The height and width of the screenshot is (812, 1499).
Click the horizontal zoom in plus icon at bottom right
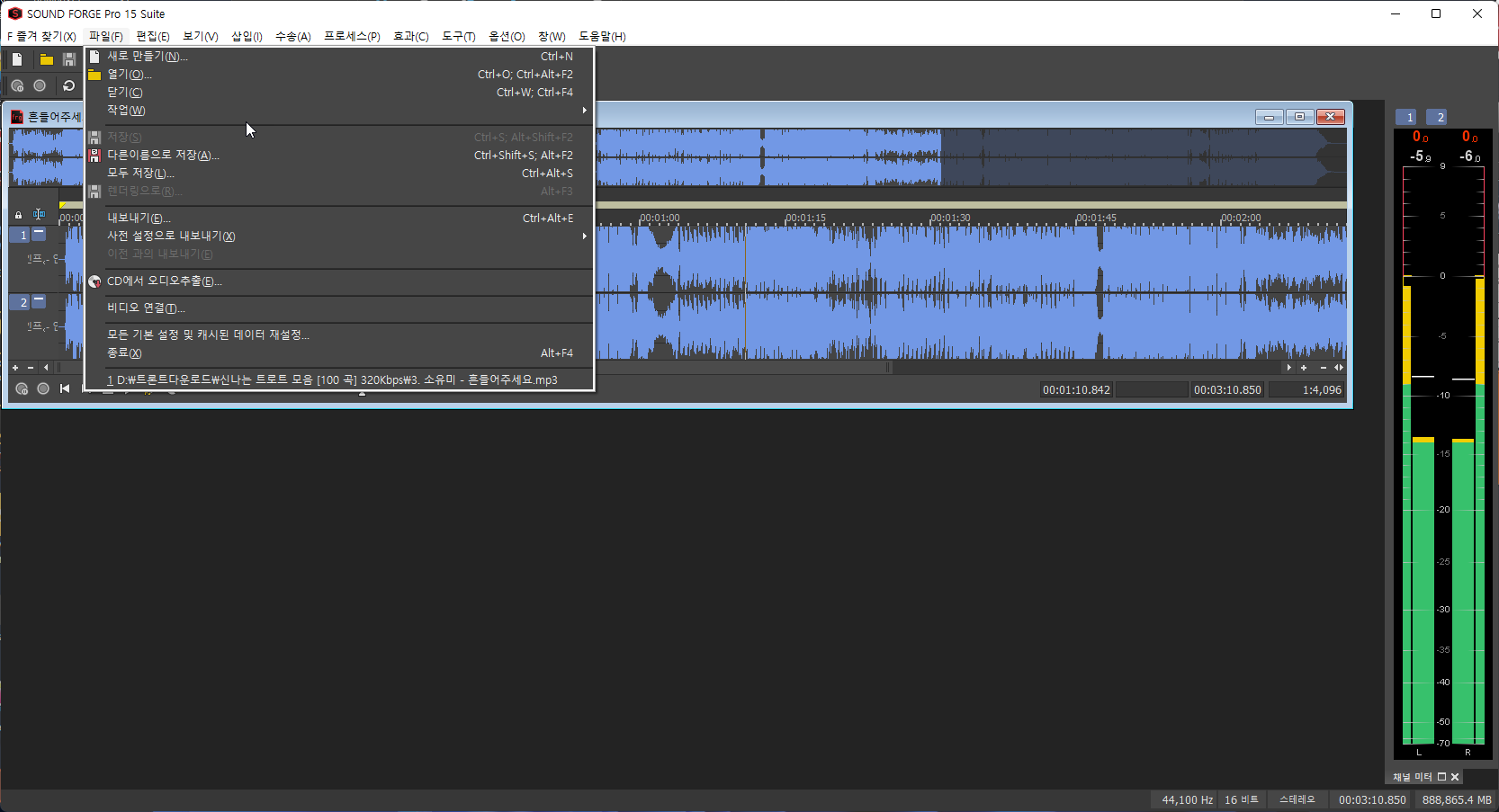click(1304, 367)
